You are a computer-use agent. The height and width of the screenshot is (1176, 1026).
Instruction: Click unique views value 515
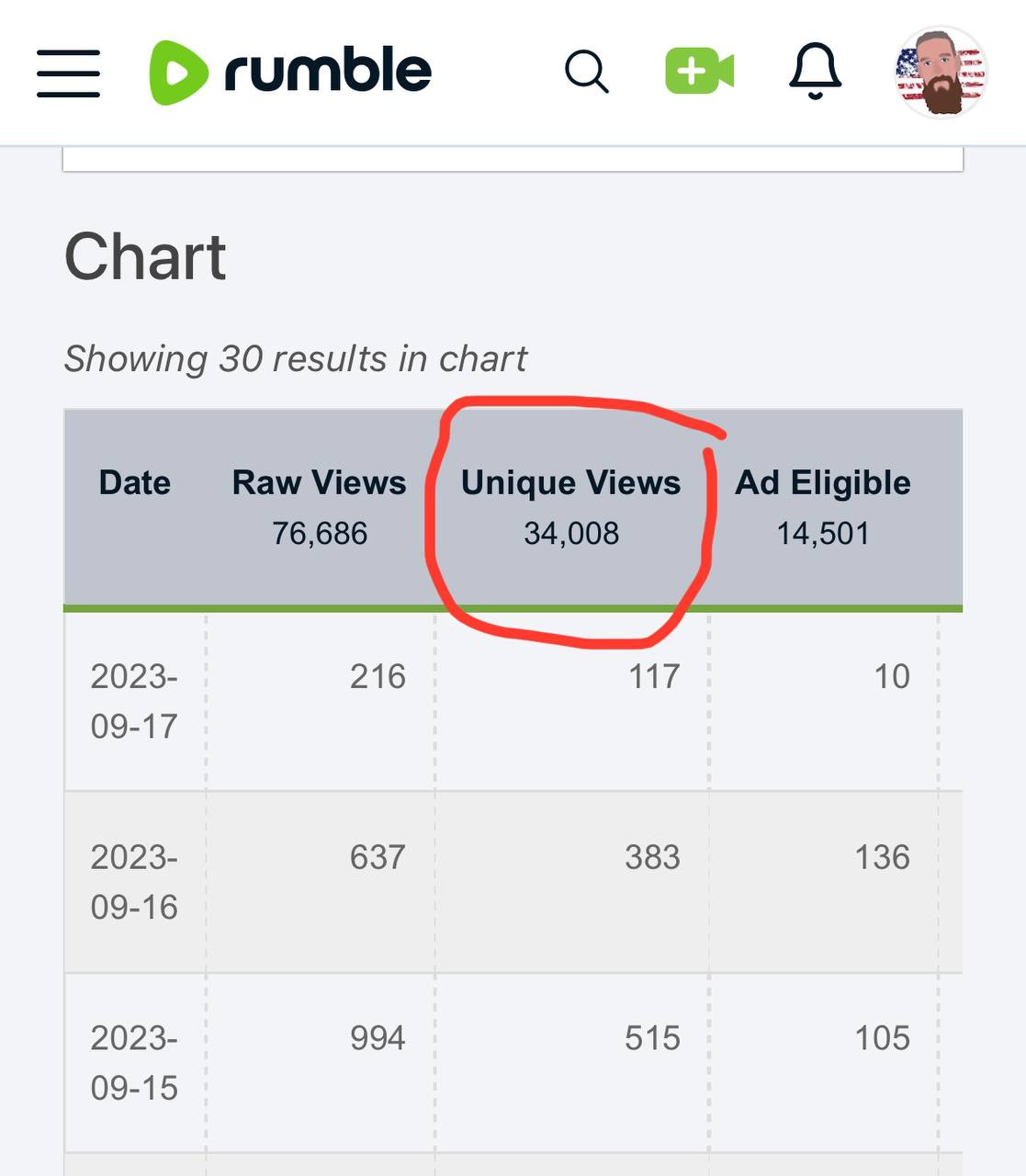(x=653, y=1038)
